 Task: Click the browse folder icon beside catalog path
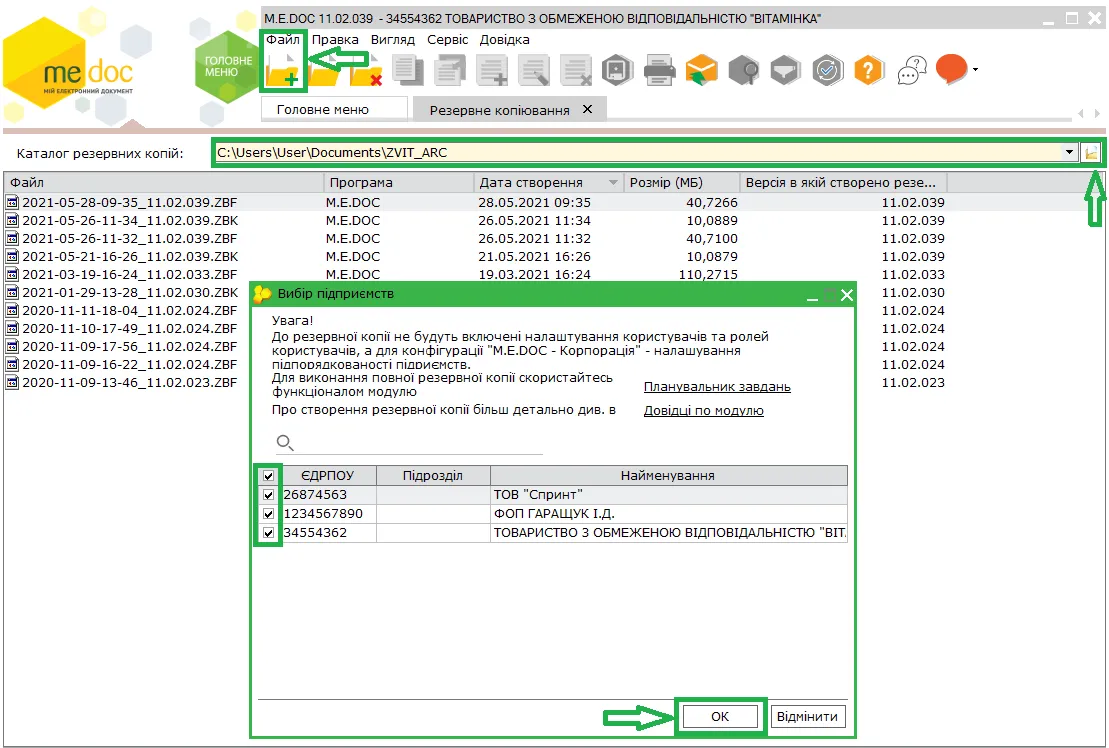[x=1091, y=153]
